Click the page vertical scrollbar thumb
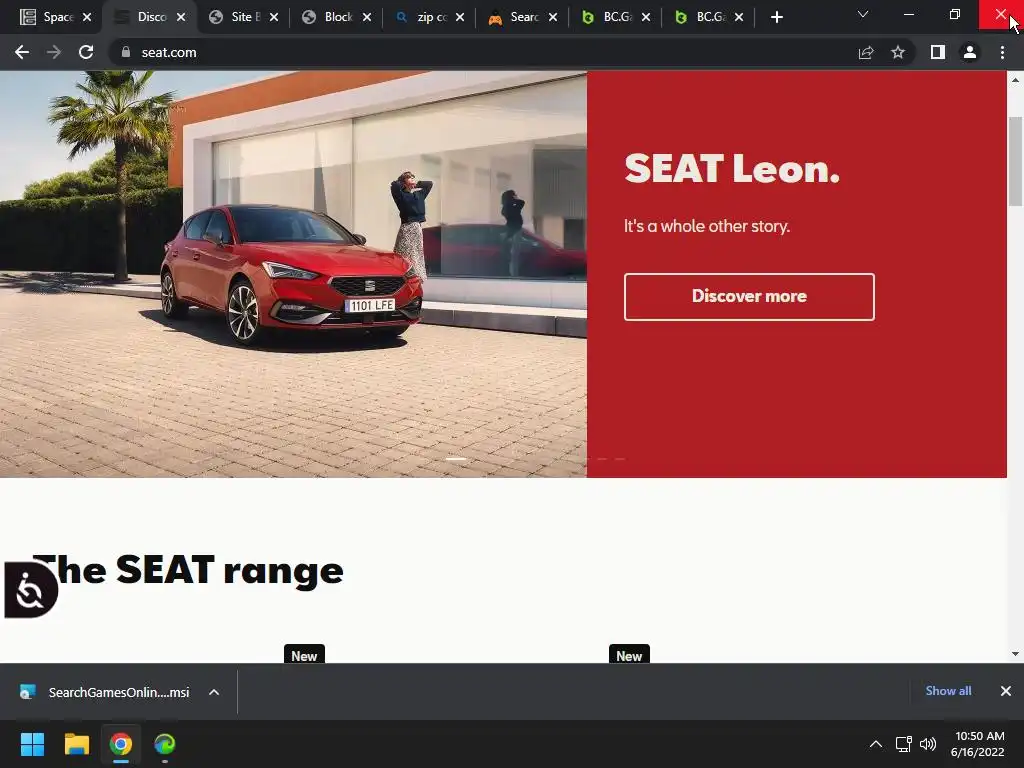The width and height of the screenshot is (1024, 768). pyautogui.click(x=1016, y=161)
